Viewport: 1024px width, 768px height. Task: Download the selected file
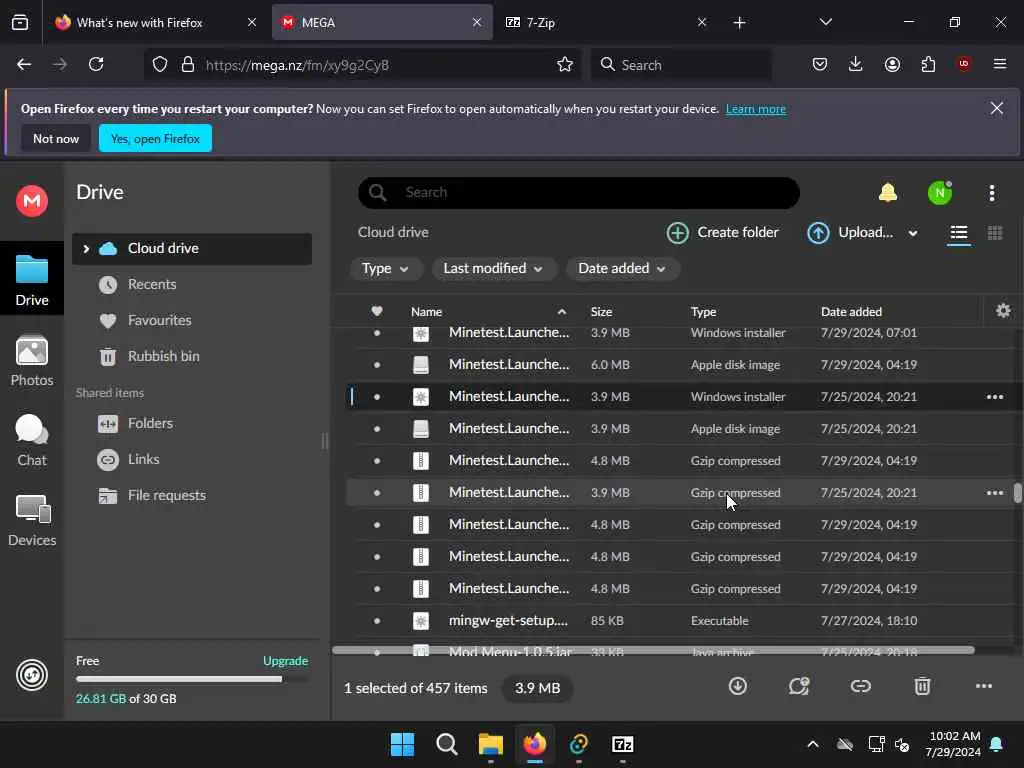click(x=737, y=686)
